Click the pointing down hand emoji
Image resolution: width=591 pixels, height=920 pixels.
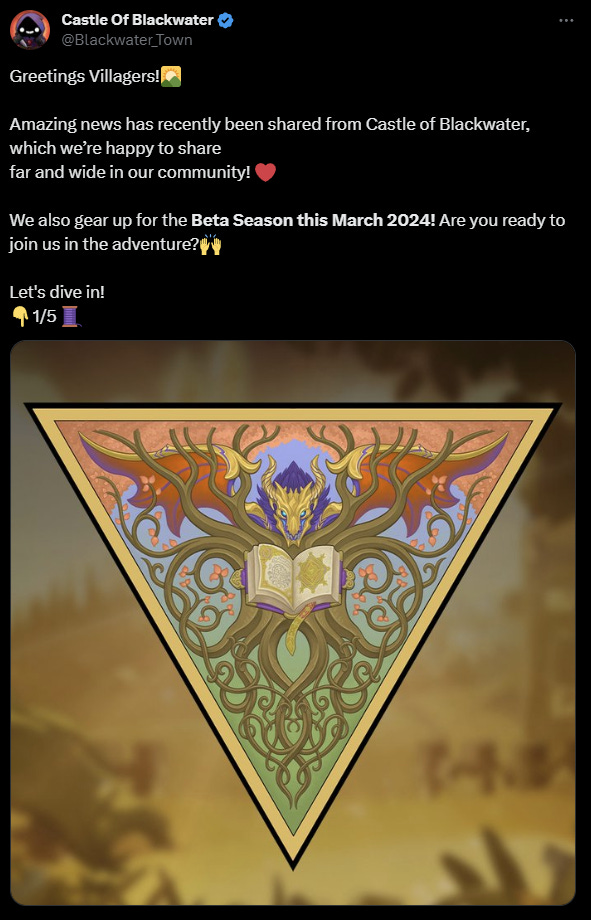[x=20, y=317]
